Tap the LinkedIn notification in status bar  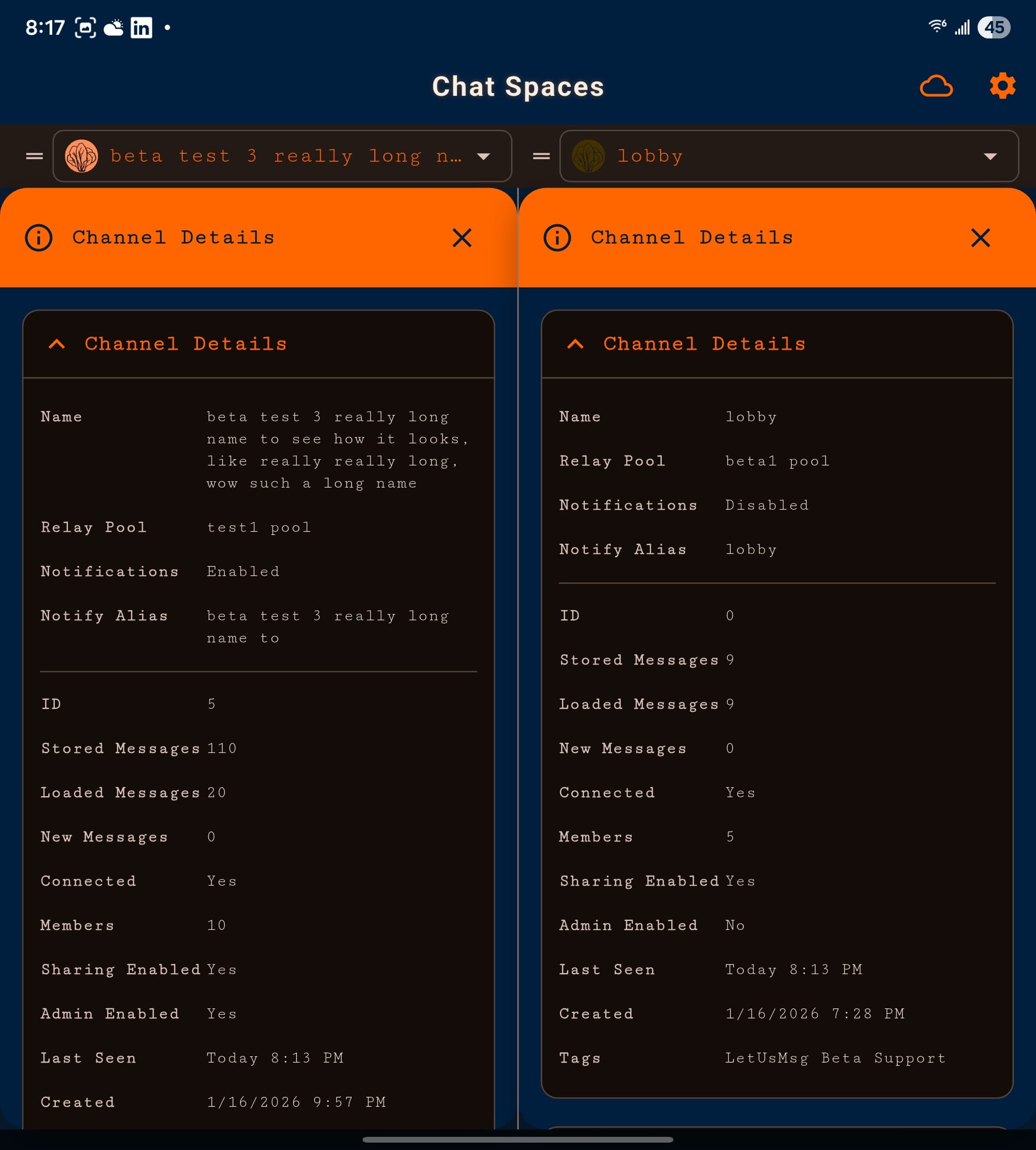pyautogui.click(x=141, y=27)
